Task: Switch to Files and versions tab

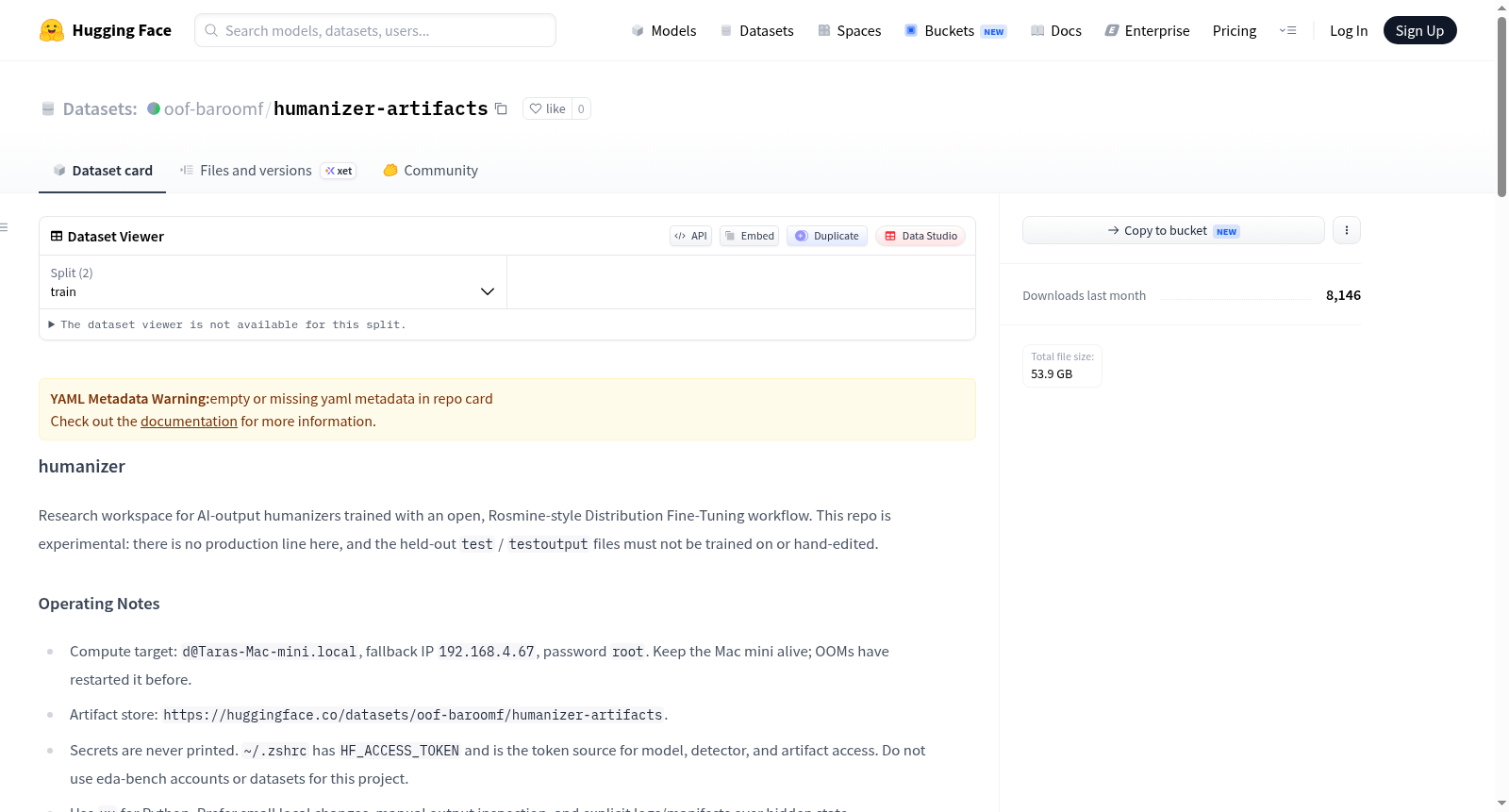Action: click(x=267, y=171)
